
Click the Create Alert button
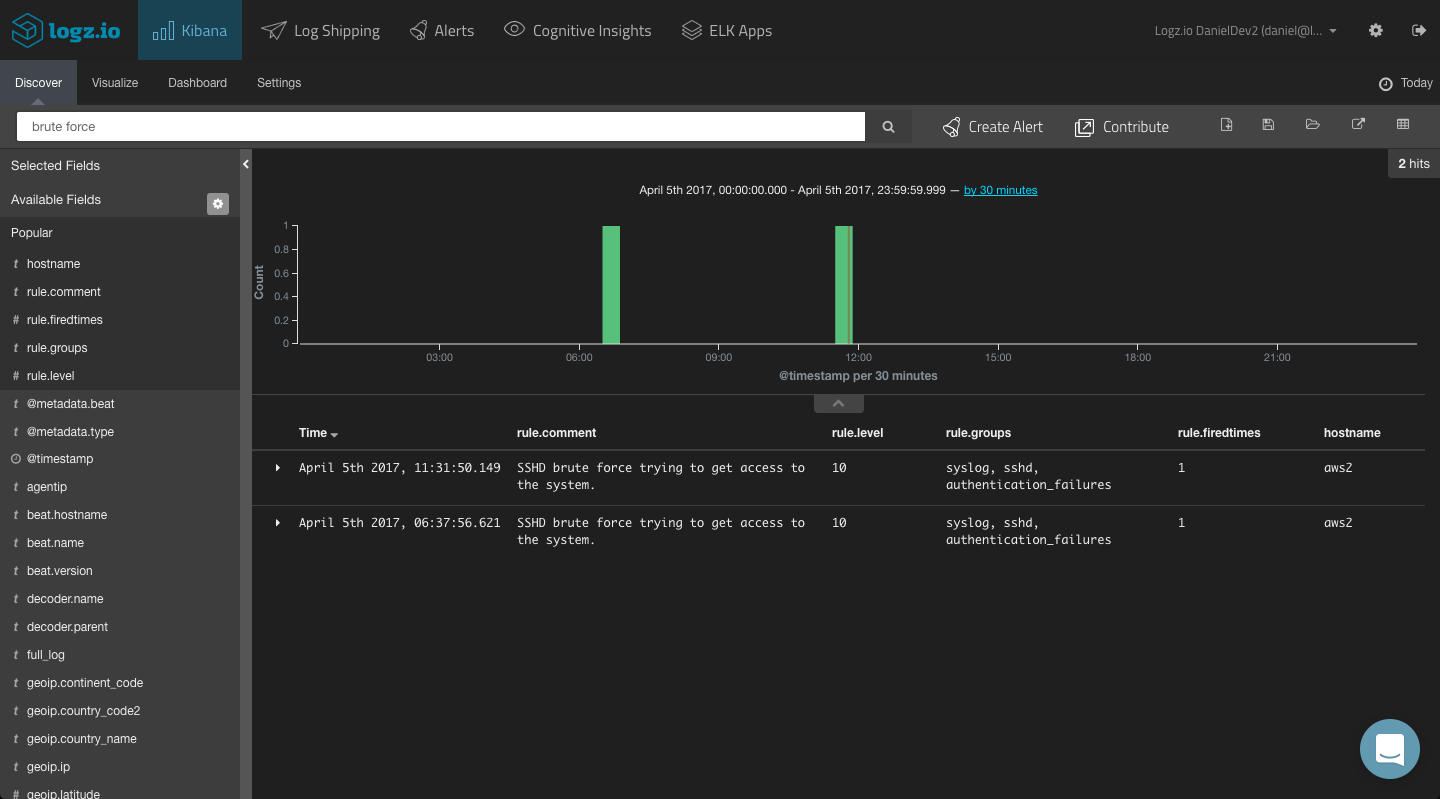(x=993, y=127)
